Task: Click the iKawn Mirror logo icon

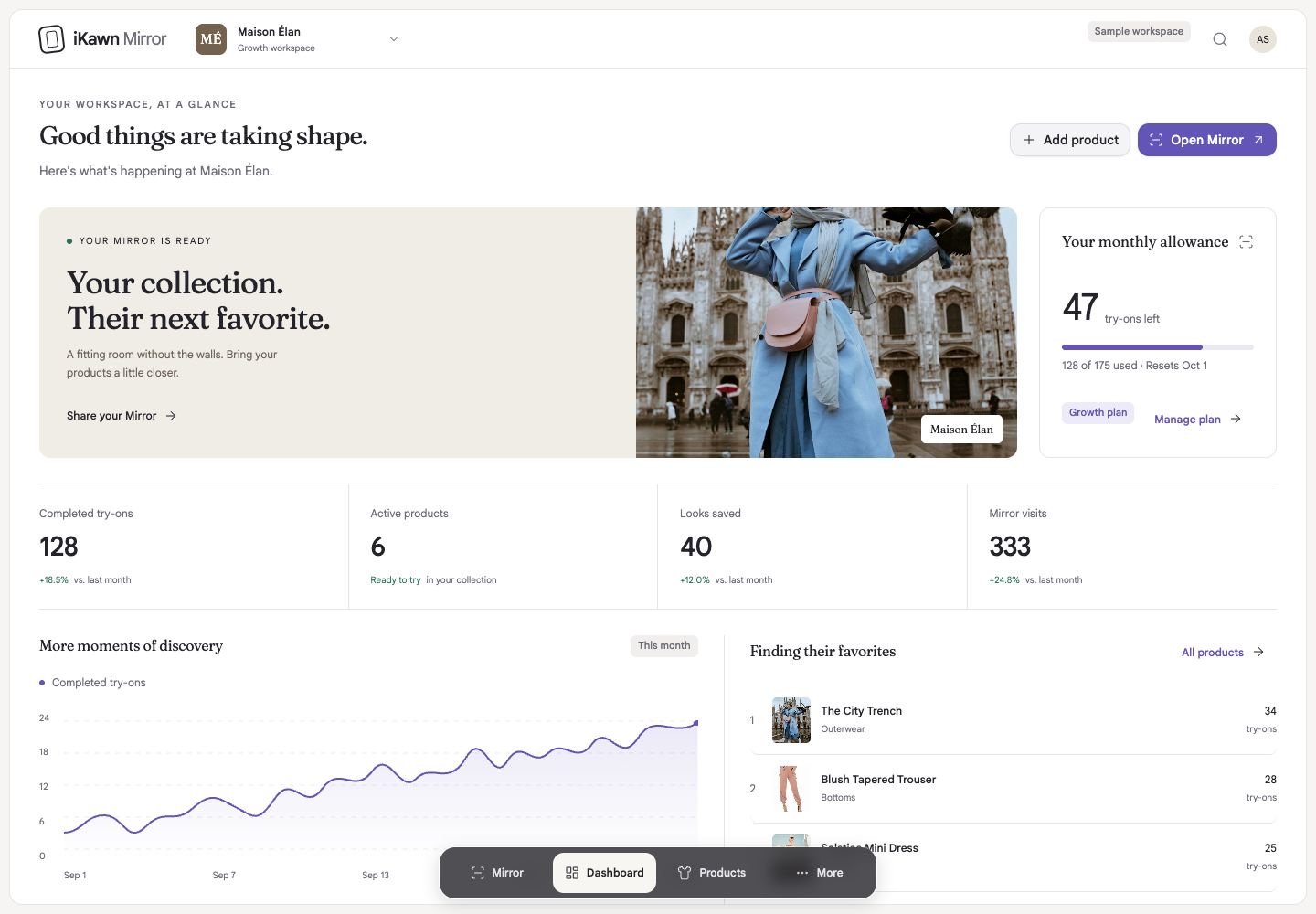Action: coord(51,39)
